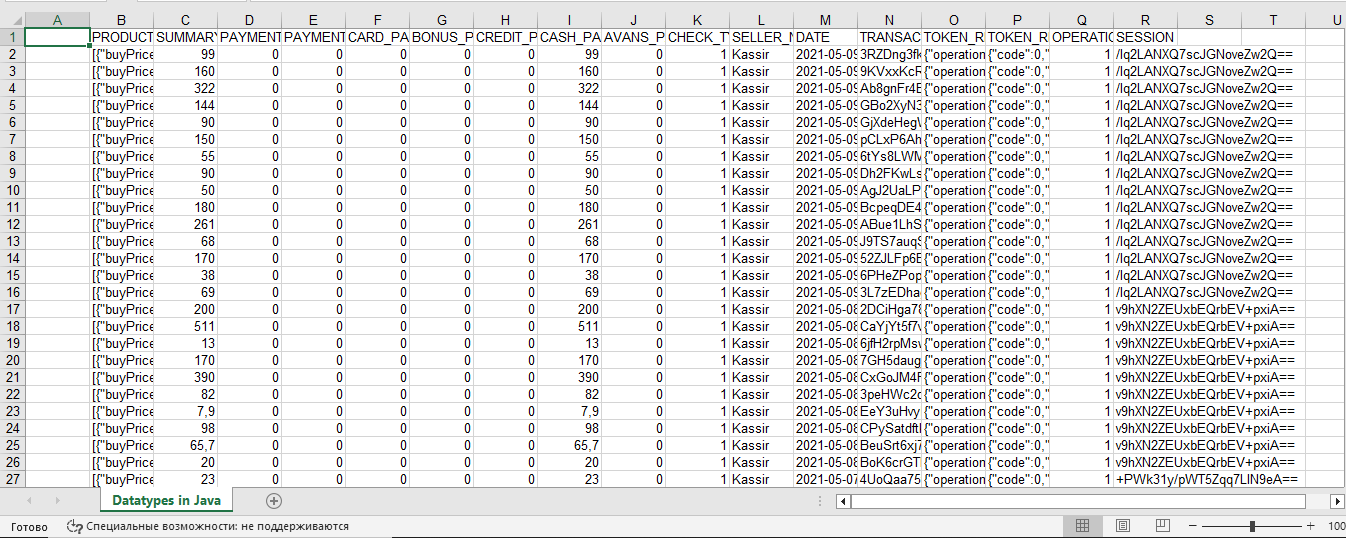Click the Select All corner triangle
Viewport: 1346px width, 538px height.
pos(11,20)
